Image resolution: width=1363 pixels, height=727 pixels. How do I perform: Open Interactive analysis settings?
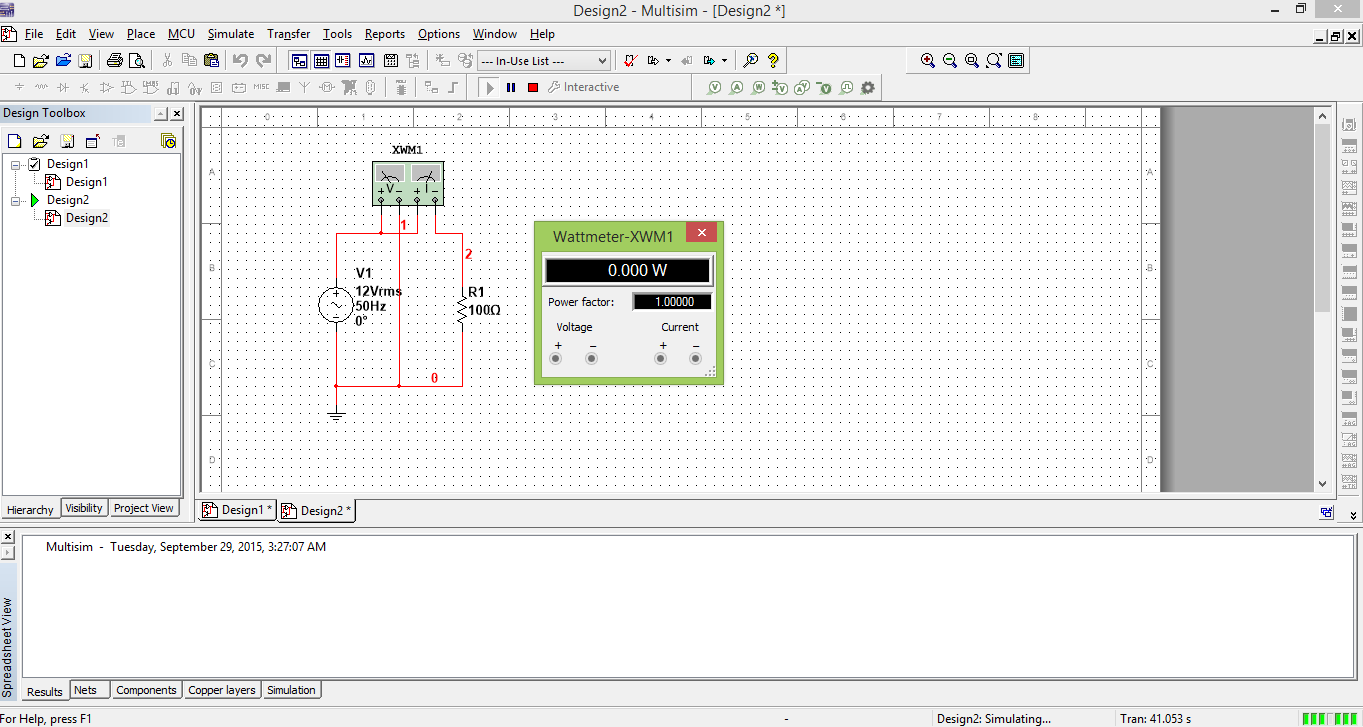(x=584, y=87)
